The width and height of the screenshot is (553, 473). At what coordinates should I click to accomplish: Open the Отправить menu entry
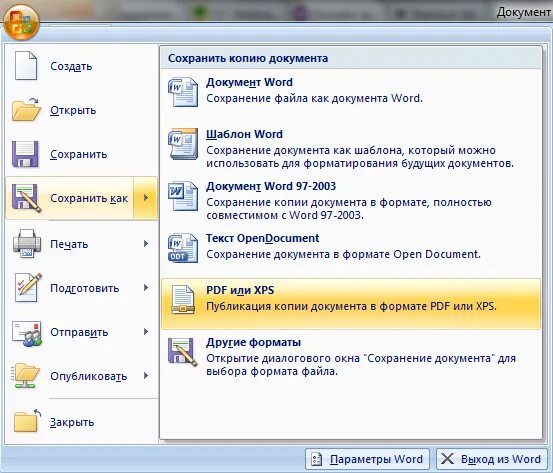tap(81, 332)
